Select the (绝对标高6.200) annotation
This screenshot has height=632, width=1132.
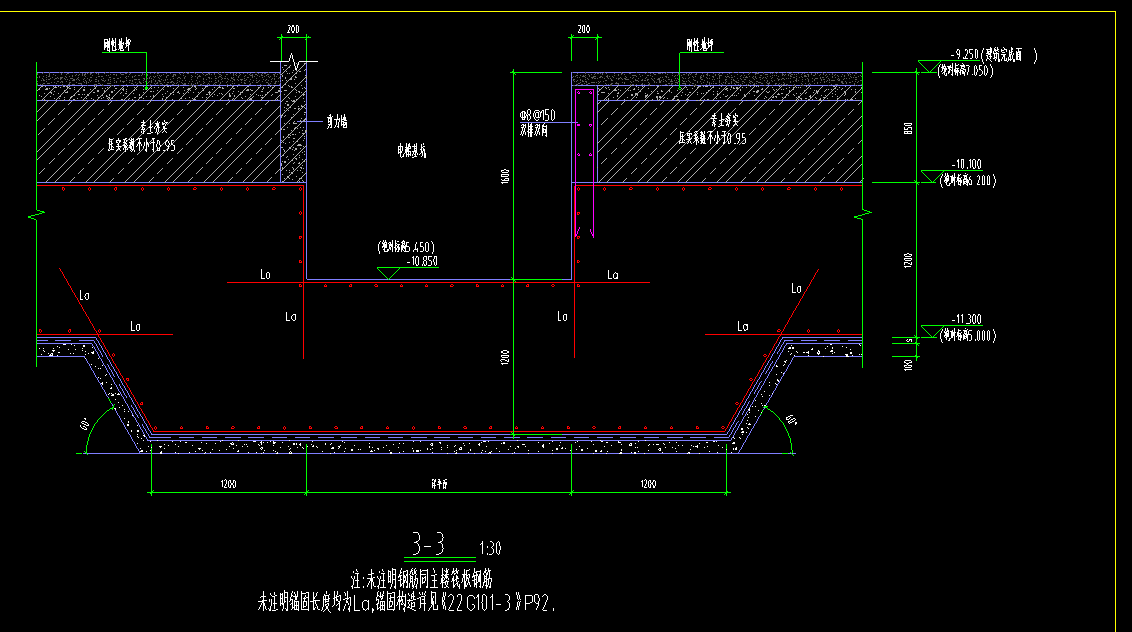click(968, 181)
